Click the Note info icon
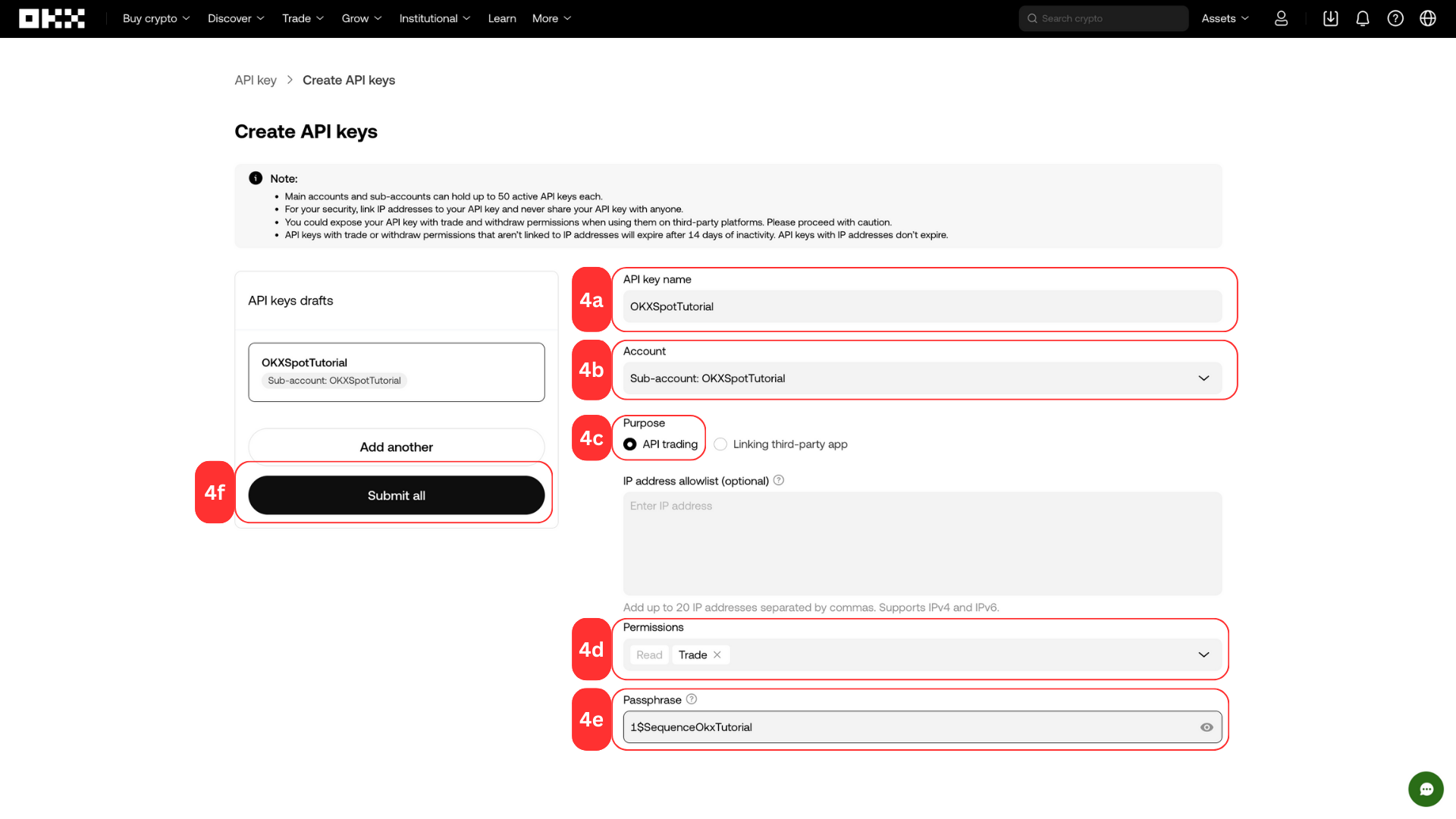 click(256, 178)
